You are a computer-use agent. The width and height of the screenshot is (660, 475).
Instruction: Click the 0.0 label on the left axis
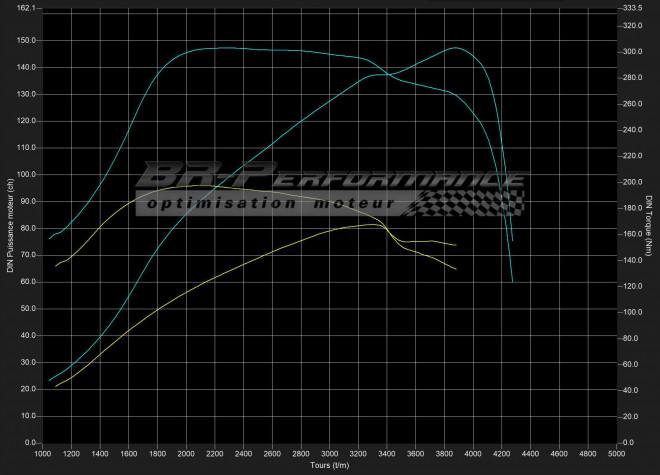point(30,442)
